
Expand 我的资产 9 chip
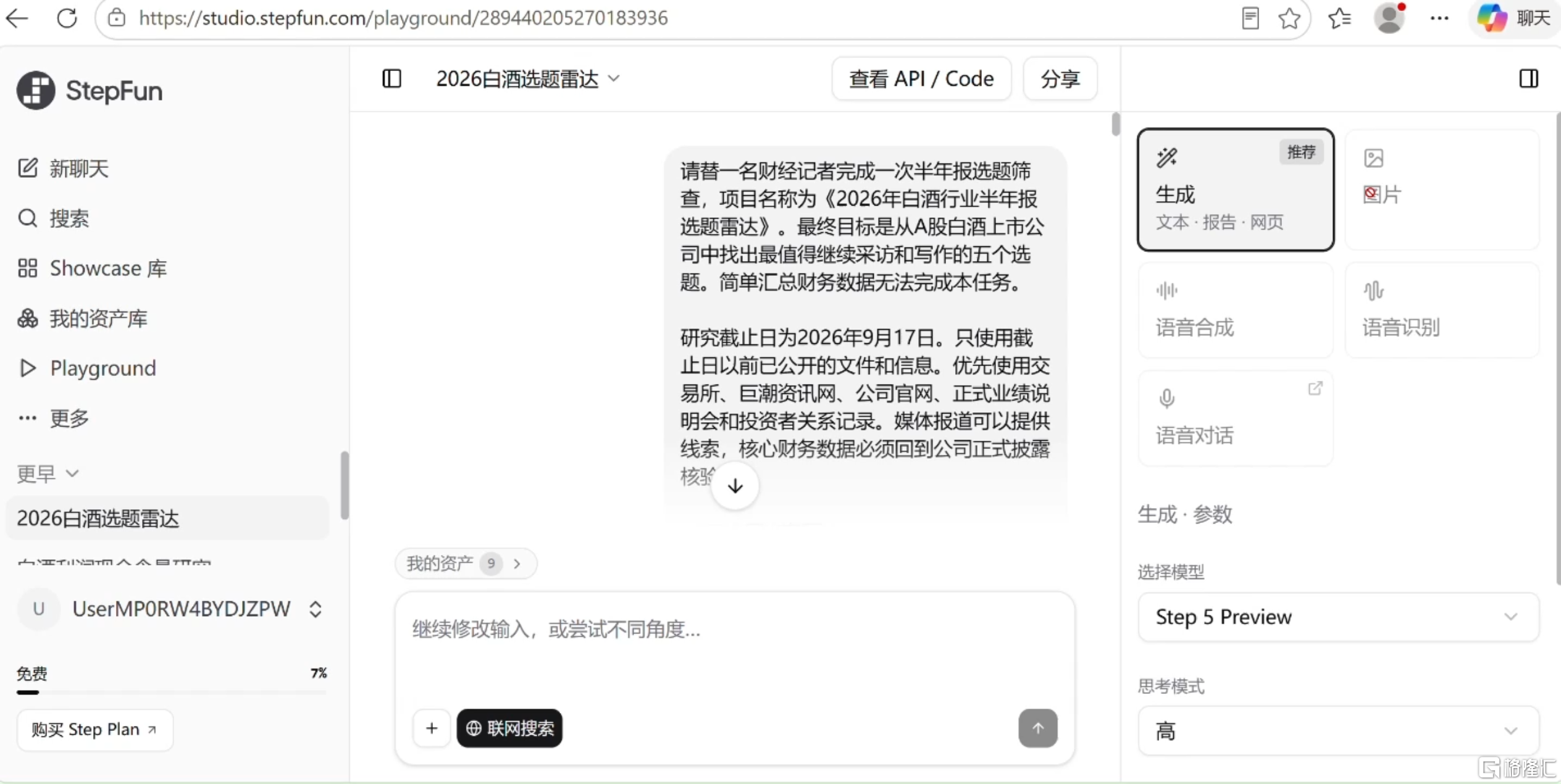point(466,563)
